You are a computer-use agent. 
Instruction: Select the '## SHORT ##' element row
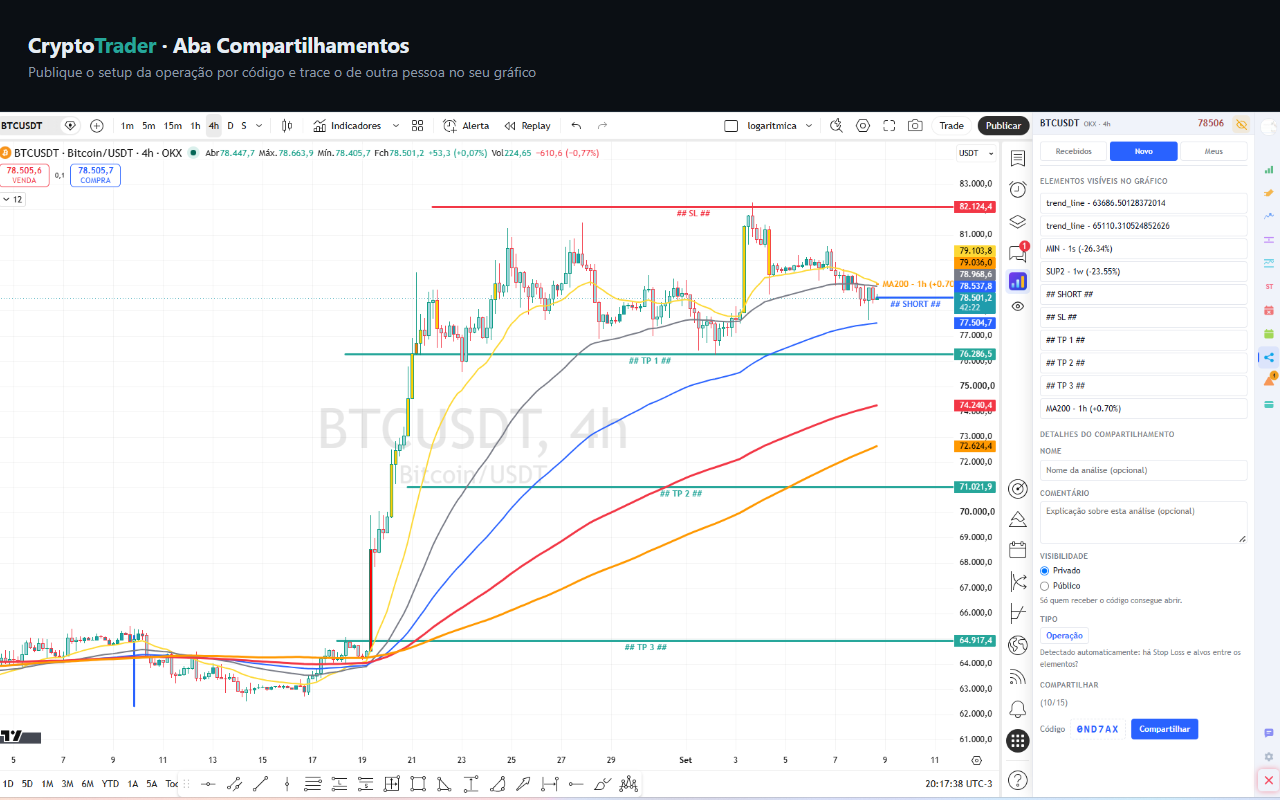[1144, 294]
